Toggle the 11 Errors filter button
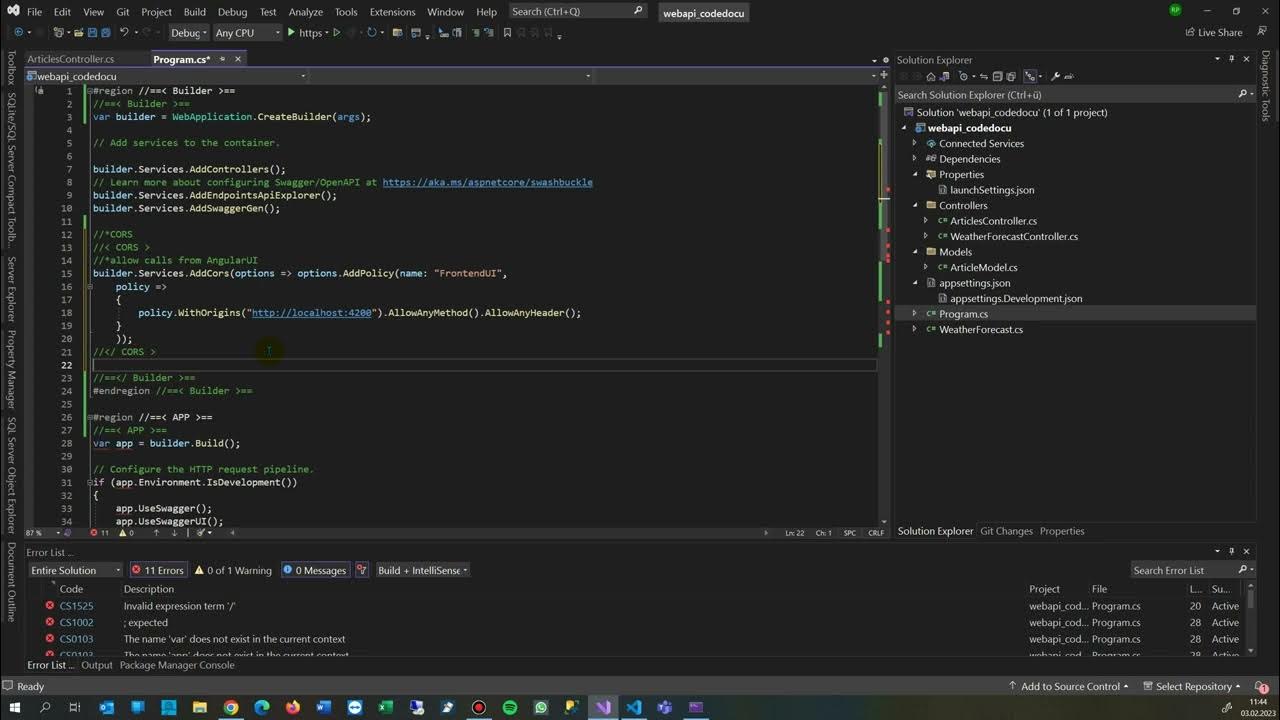This screenshot has width=1280, height=720. pos(158,570)
